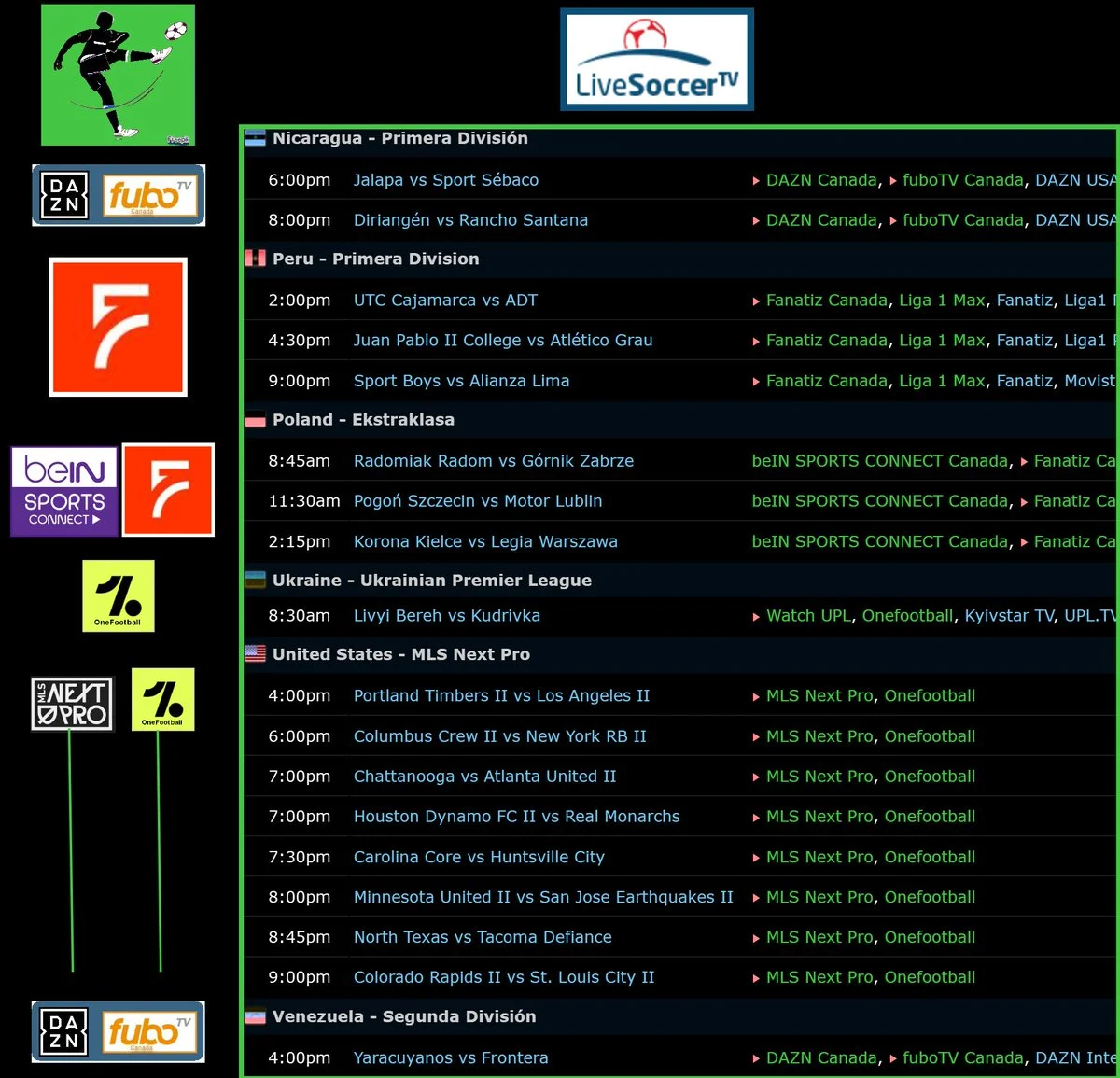
Task: Click DAZN Canada in Jalapa match row
Action: (x=821, y=180)
